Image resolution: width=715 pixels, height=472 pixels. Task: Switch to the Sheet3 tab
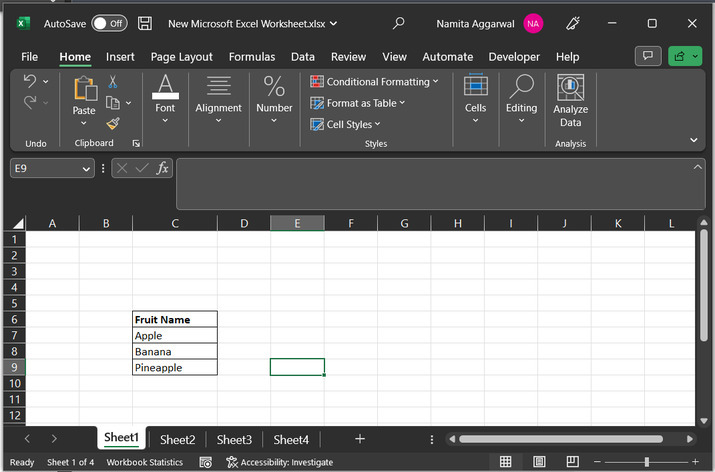234,439
